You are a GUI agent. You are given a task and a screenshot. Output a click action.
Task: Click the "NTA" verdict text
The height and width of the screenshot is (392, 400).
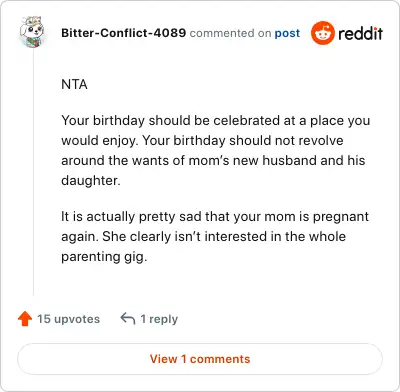point(74,84)
